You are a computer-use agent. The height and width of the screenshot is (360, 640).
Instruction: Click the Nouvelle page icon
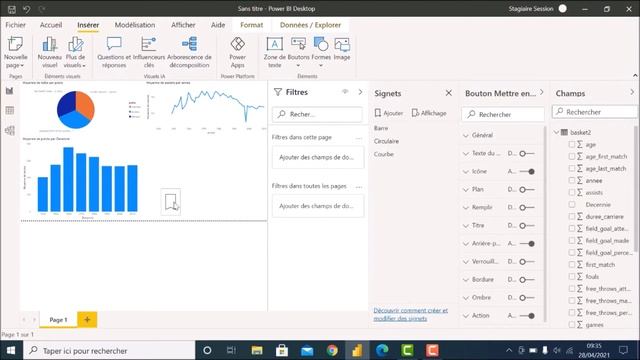coord(16,52)
